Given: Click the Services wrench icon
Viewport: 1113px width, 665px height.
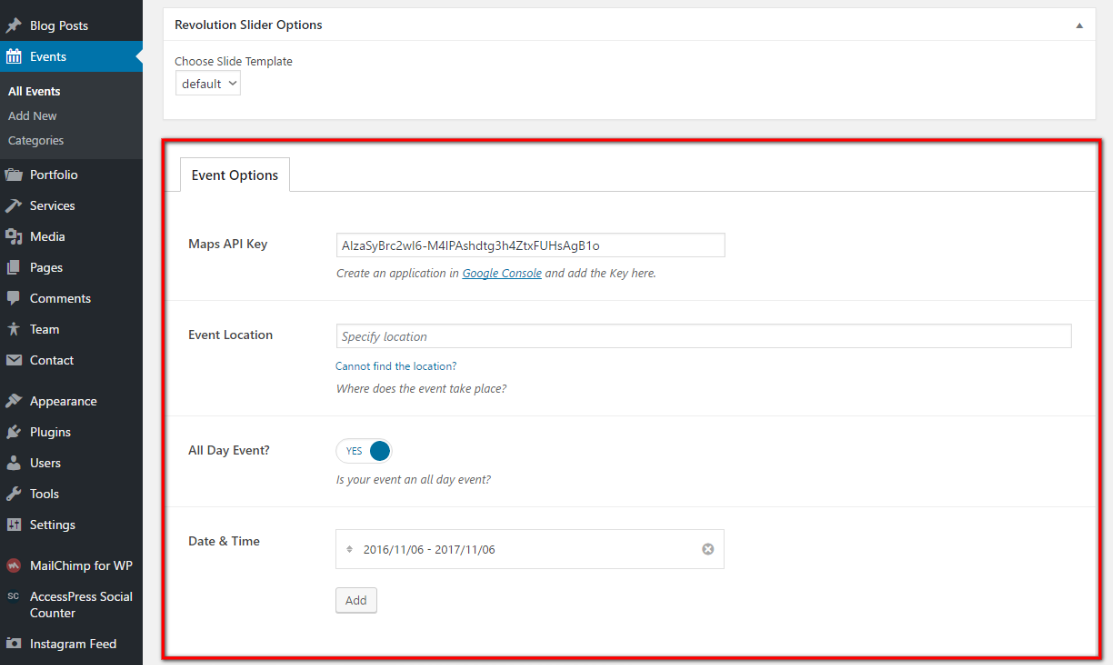Looking at the screenshot, I should [14, 206].
